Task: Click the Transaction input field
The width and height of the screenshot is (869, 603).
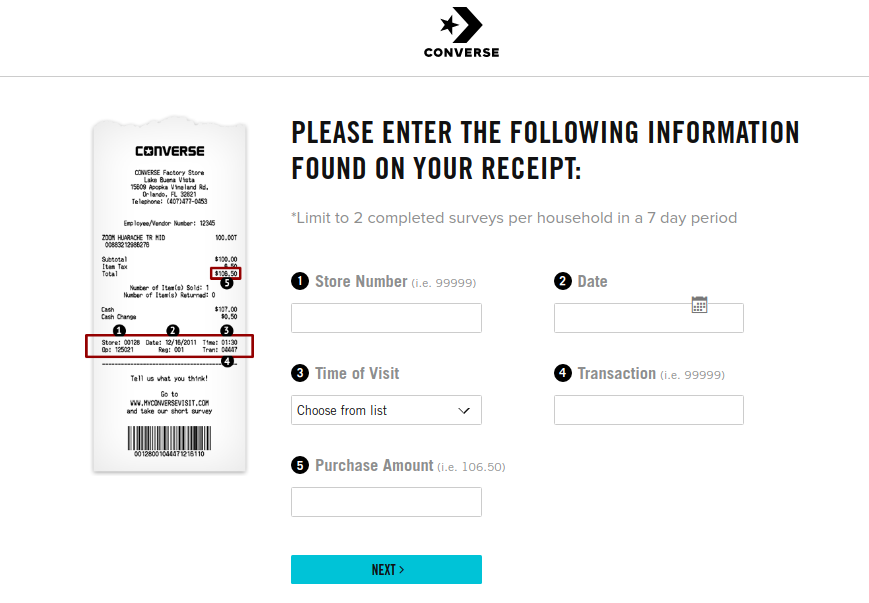Action: pyautogui.click(x=648, y=410)
